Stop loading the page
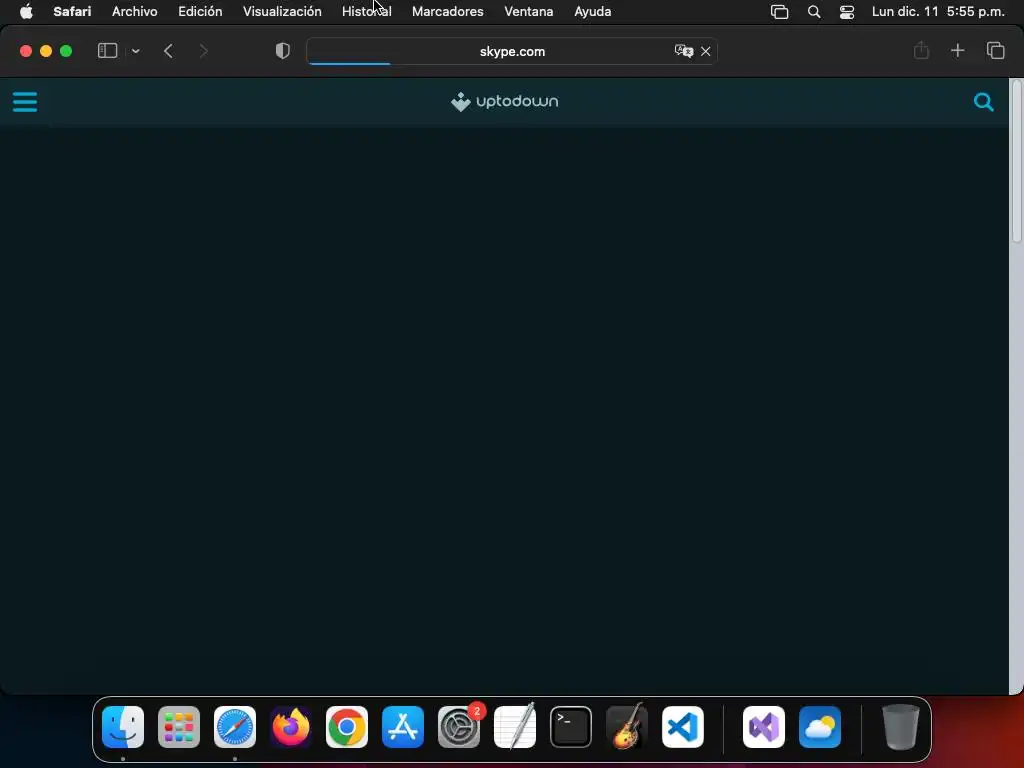 [x=706, y=51]
